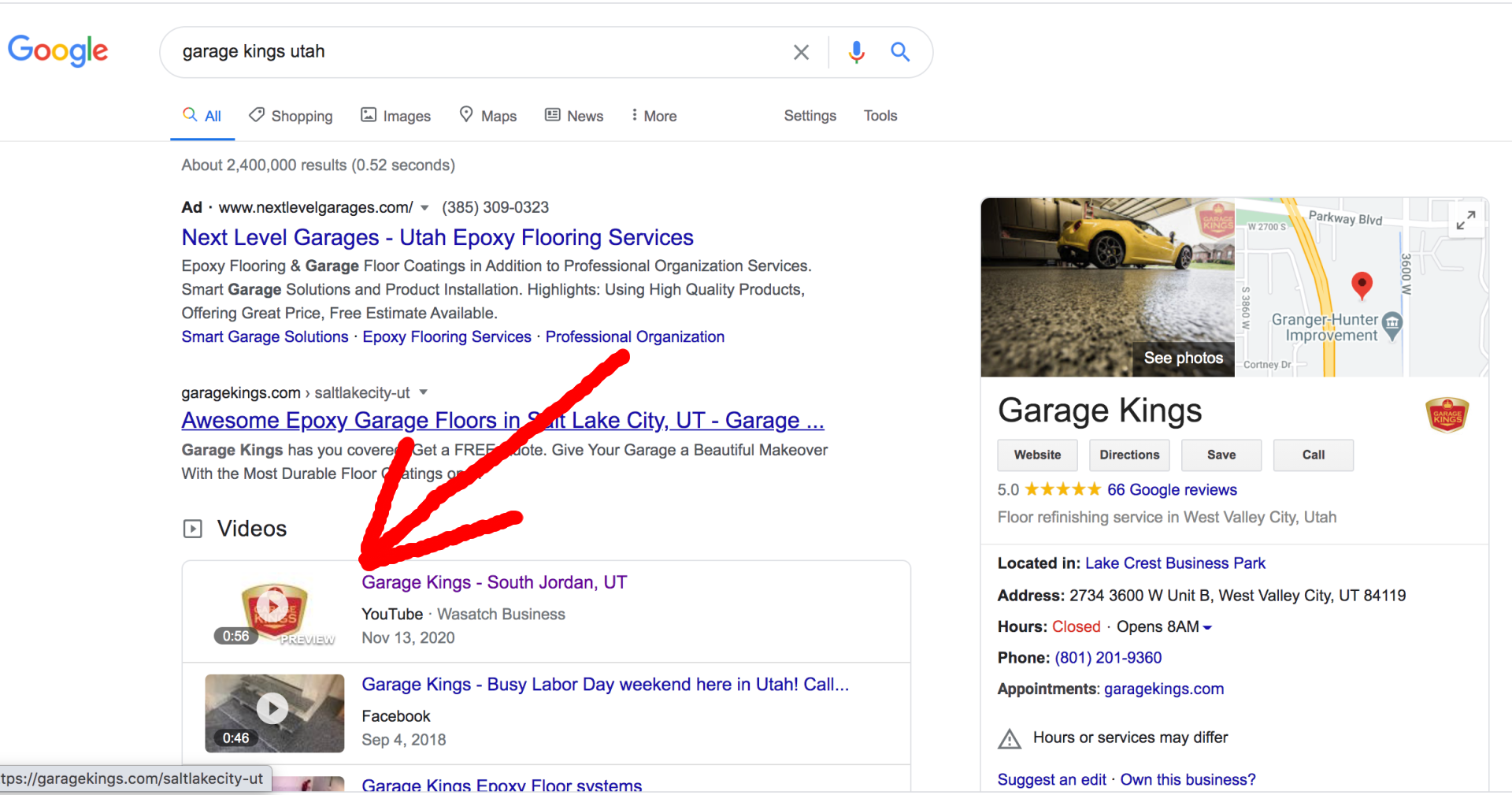
Task: Click the Google logo
Action: [x=57, y=51]
